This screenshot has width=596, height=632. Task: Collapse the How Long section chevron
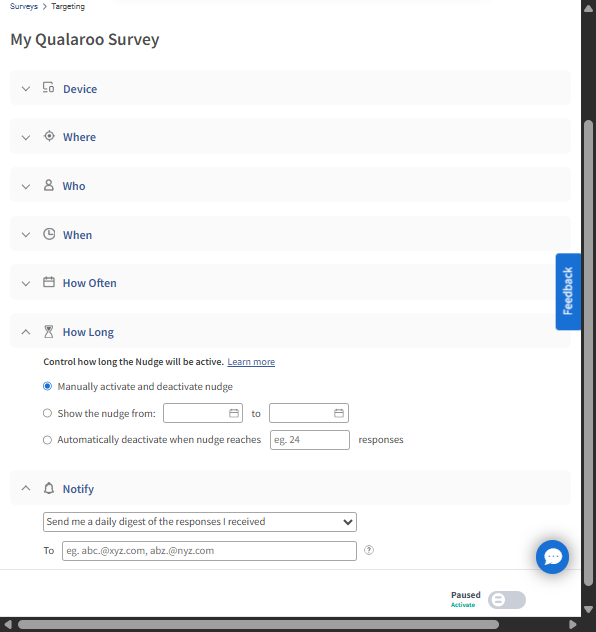(26, 332)
